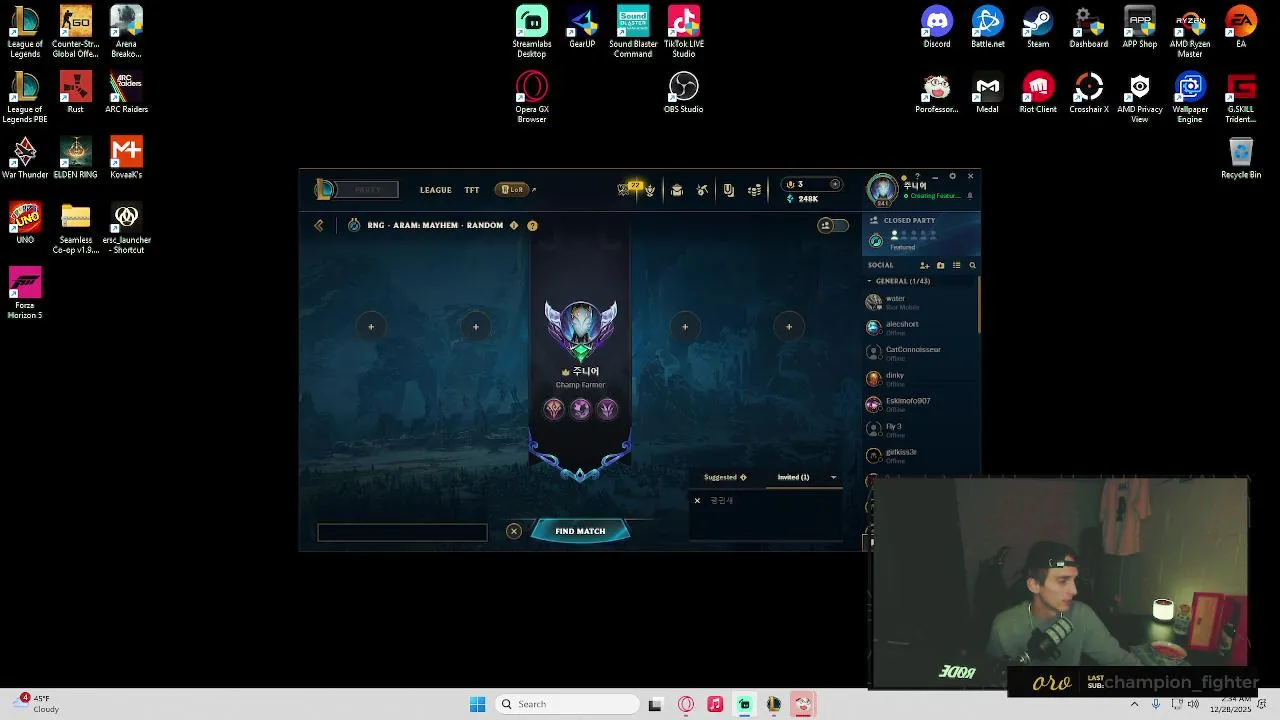Select friend 'CatConnoisseur' in list

tap(919, 353)
